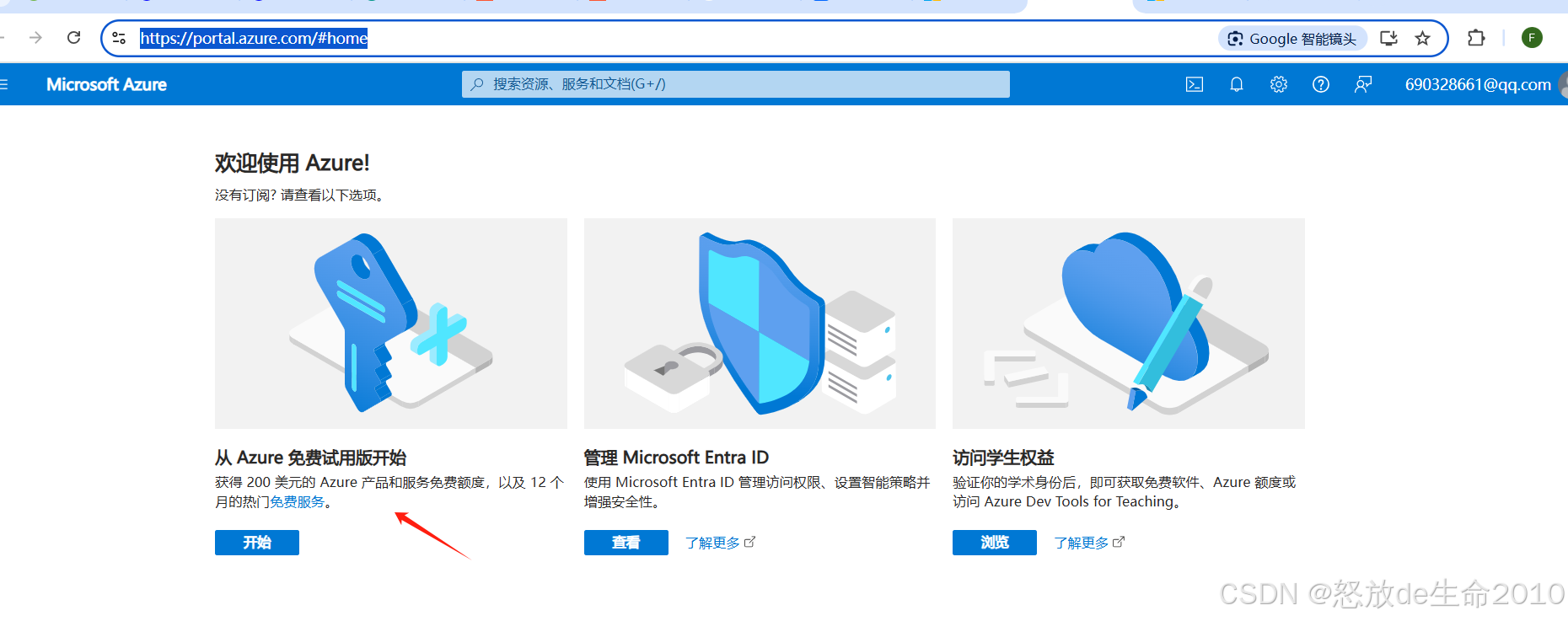This screenshot has height=621, width=1568.
Task: Open the 免费服务 link
Action: pos(298,502)
